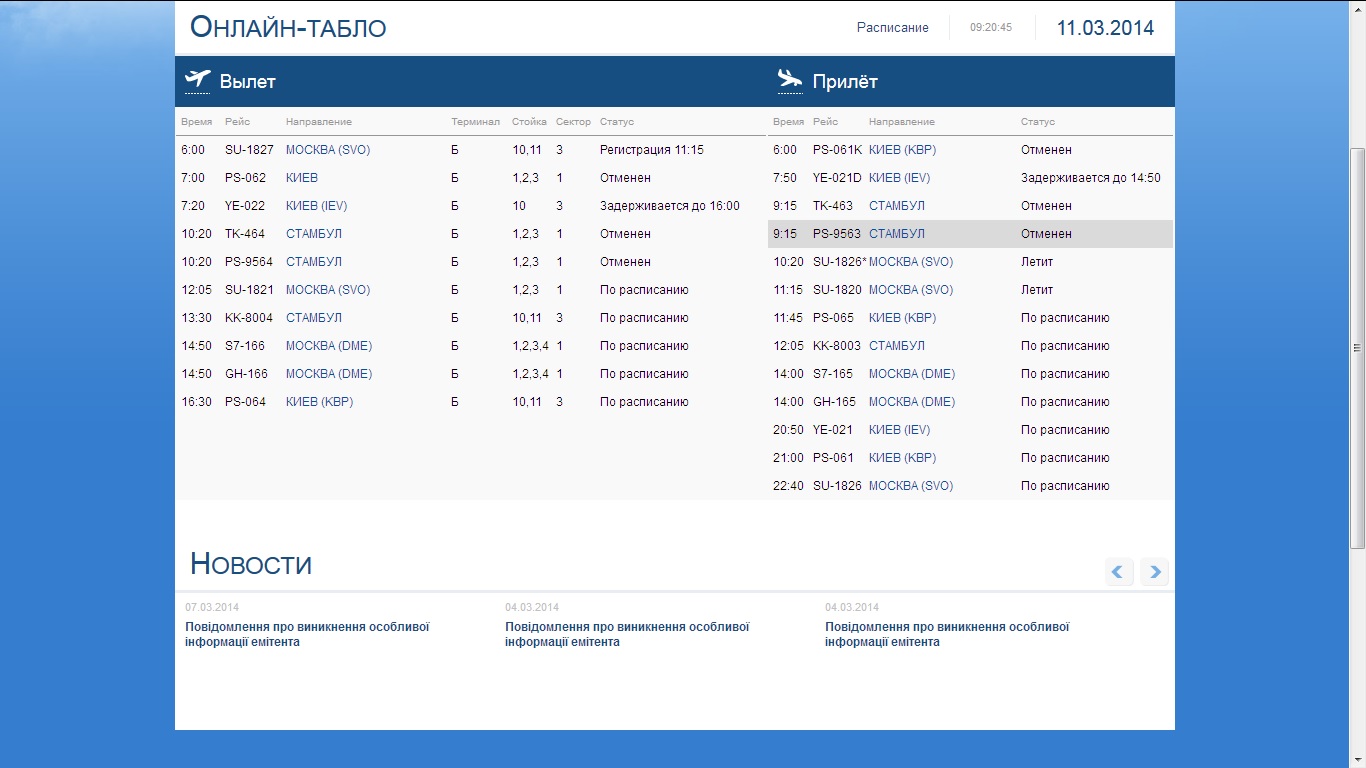This screenshot has width=1366, height=768.
Task: Show previous news with left arrow
Action: (1119, 572)
